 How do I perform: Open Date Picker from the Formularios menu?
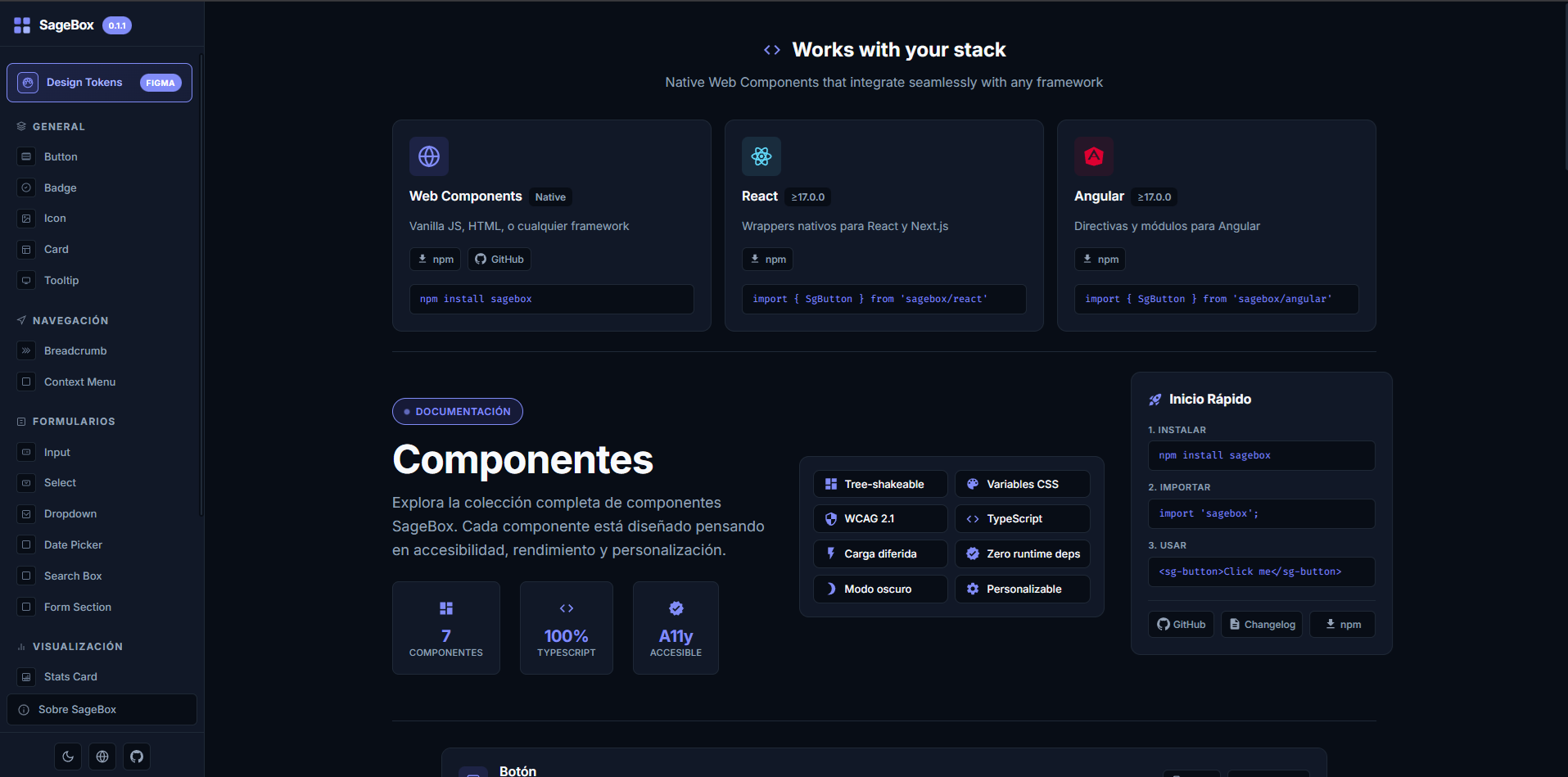click(x=73, y=544)
